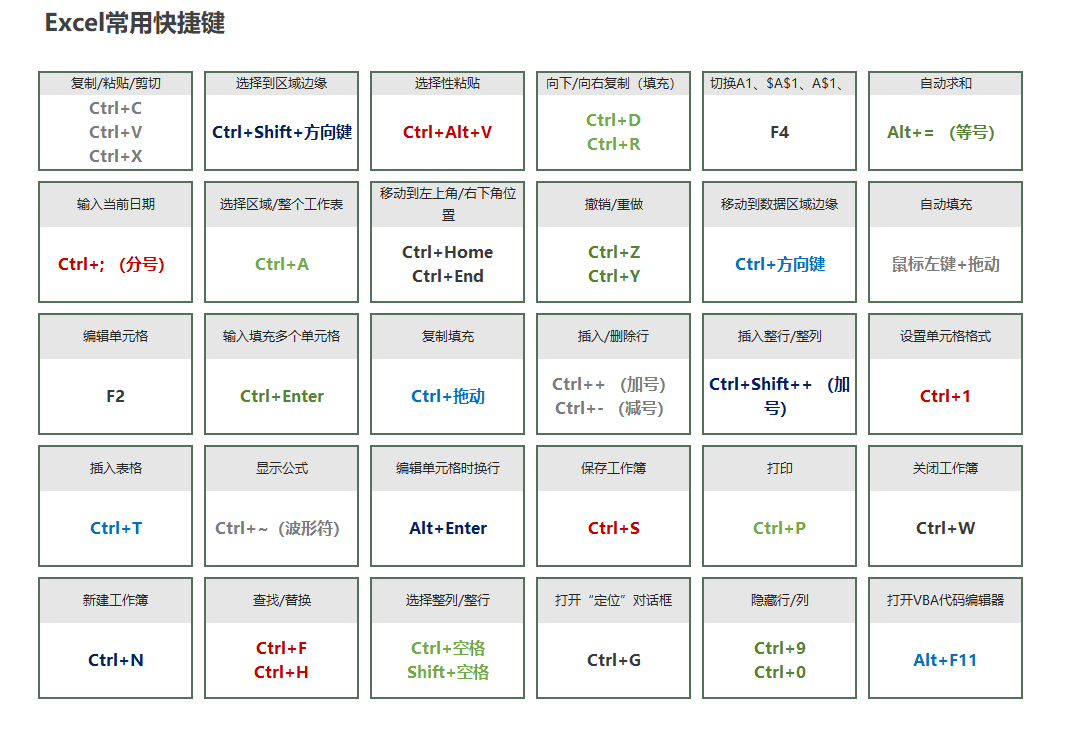
Task: Click the '插入整行/整列' header
Action: click(x=780, y=336)
